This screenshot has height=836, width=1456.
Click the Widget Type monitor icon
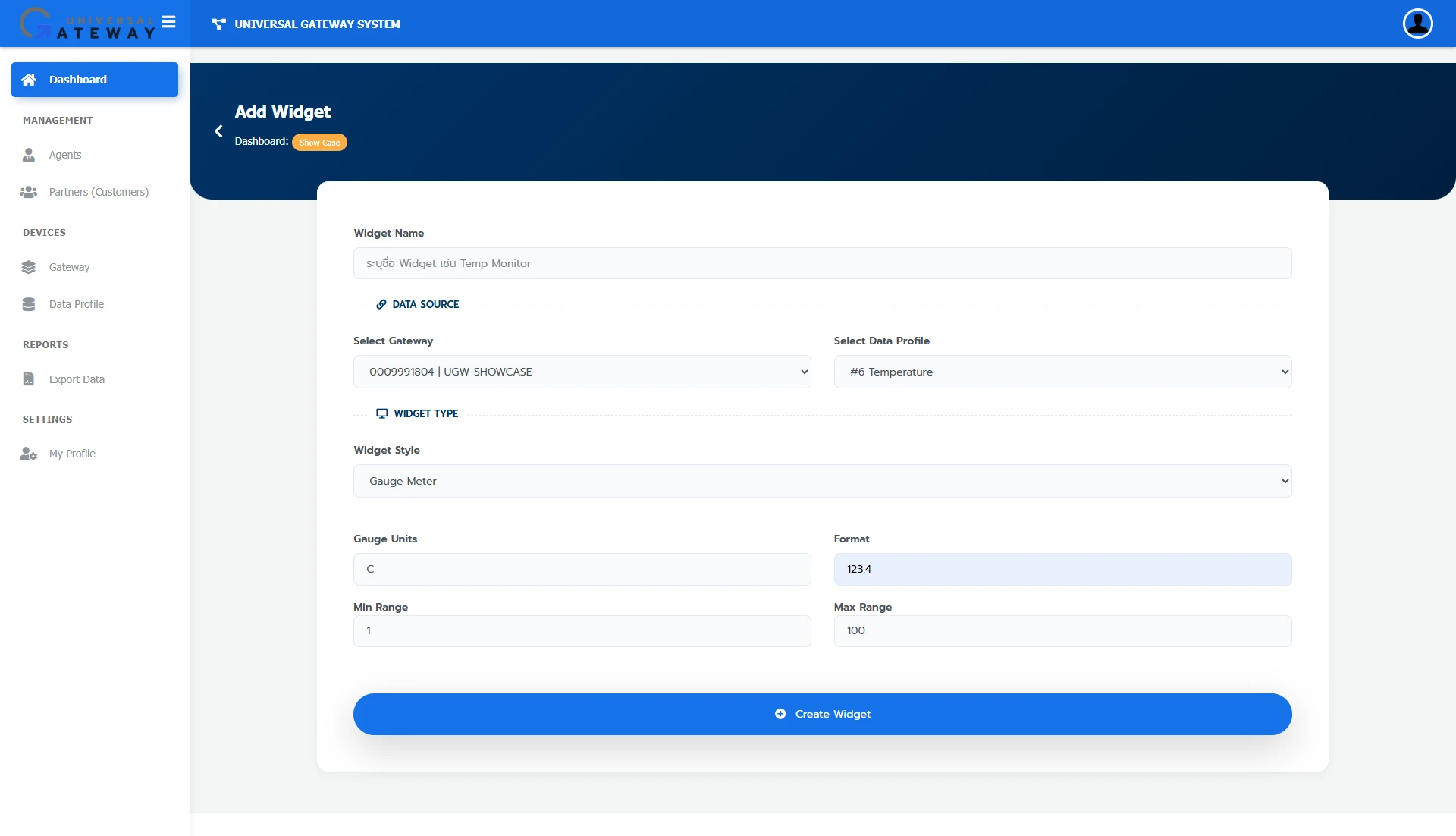click(382, 413)
